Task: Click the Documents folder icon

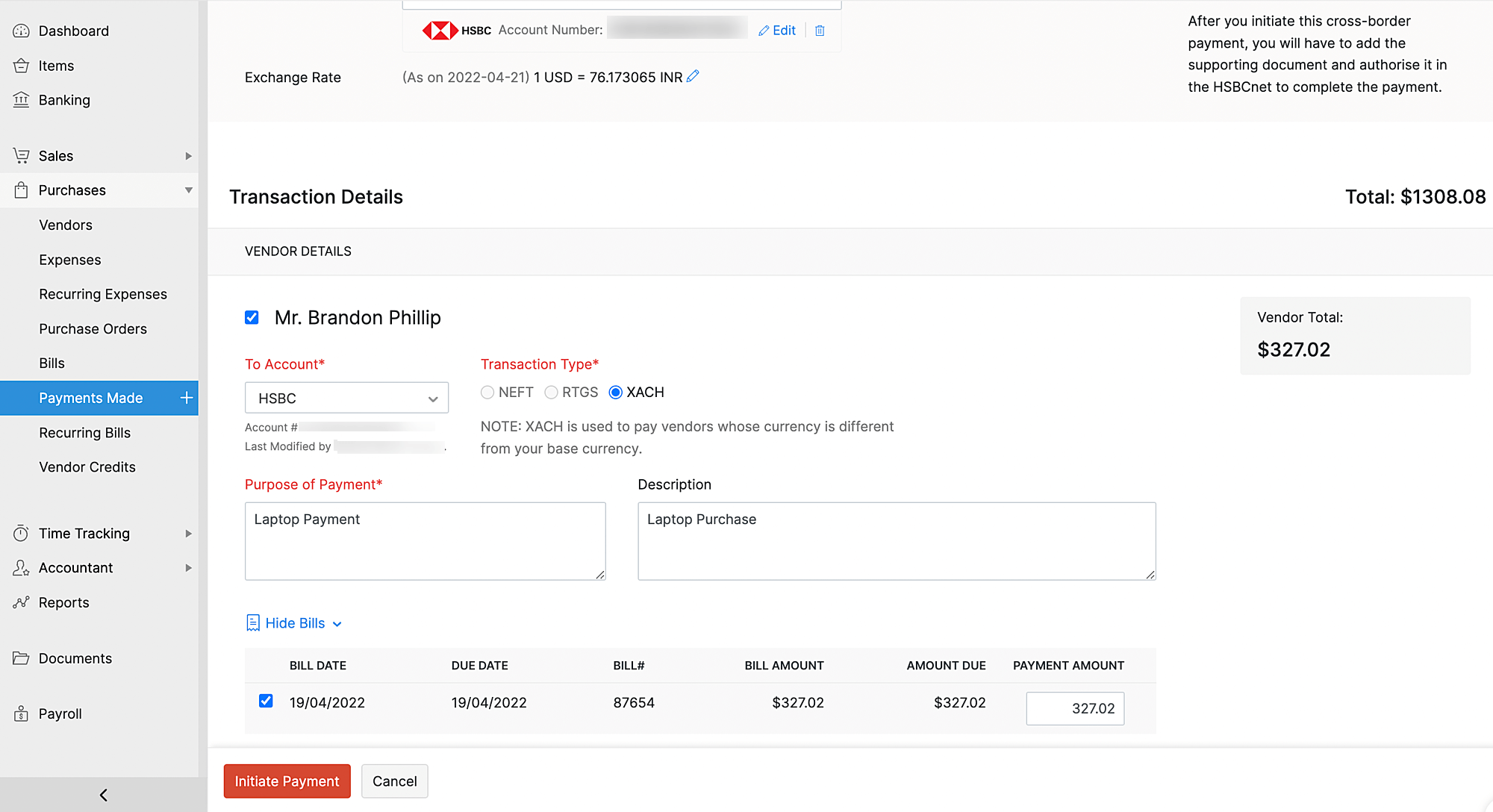Action: coord(21,658)
